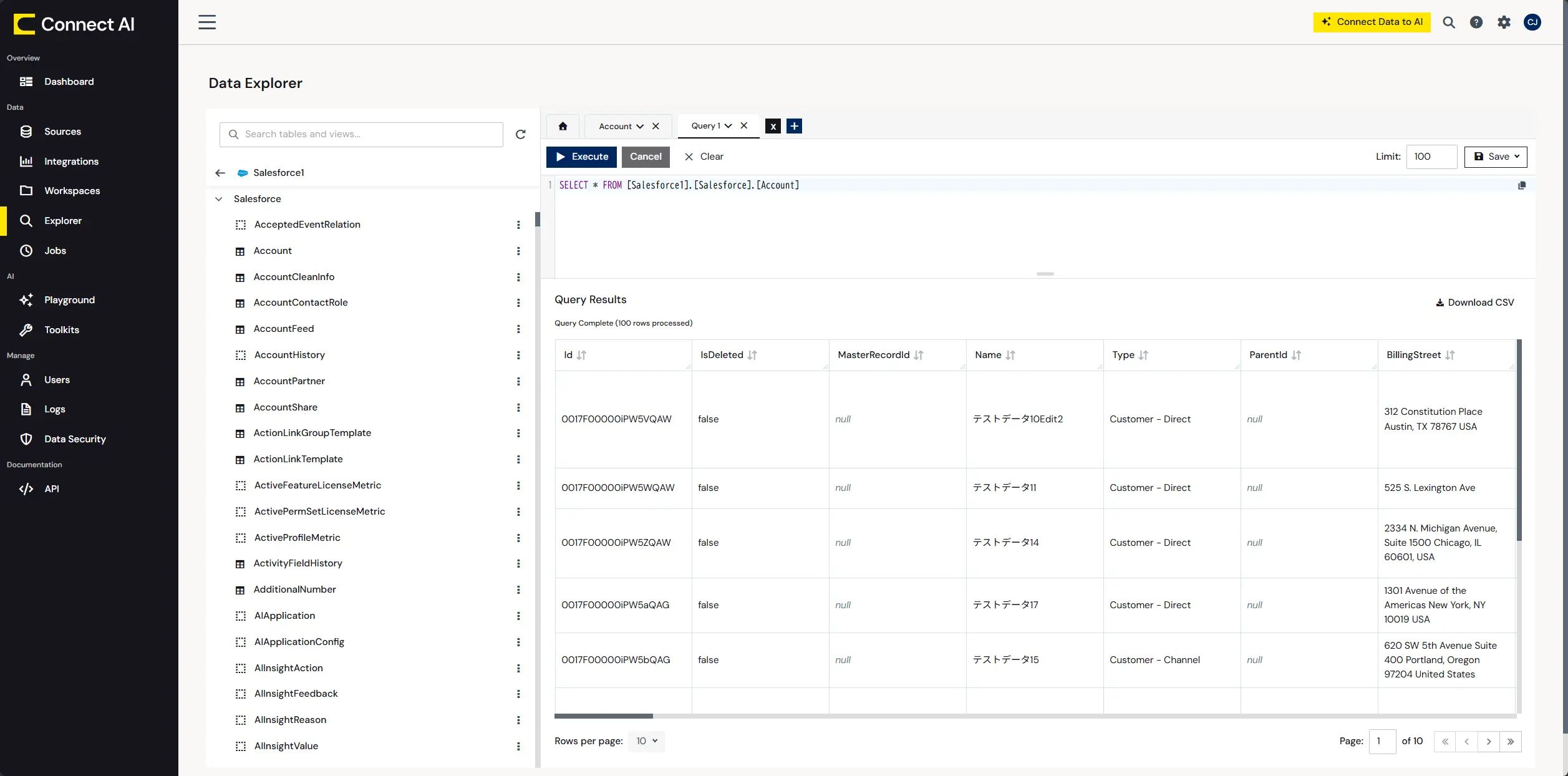Open Jobs in the sidebar

(55, 251)
